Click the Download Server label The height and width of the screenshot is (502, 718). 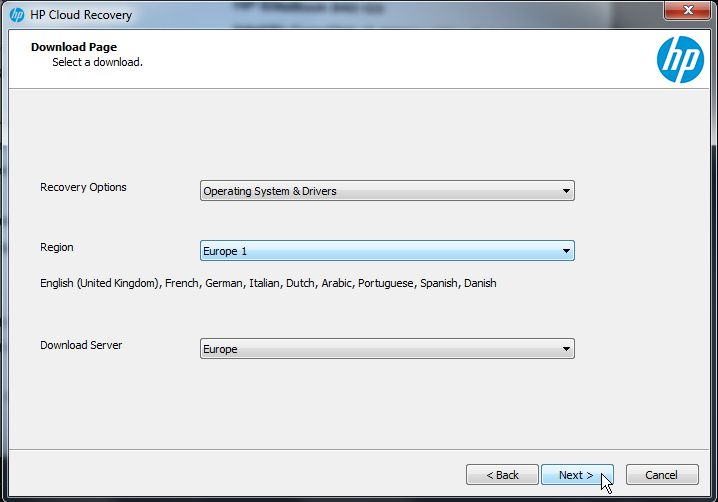81,345
